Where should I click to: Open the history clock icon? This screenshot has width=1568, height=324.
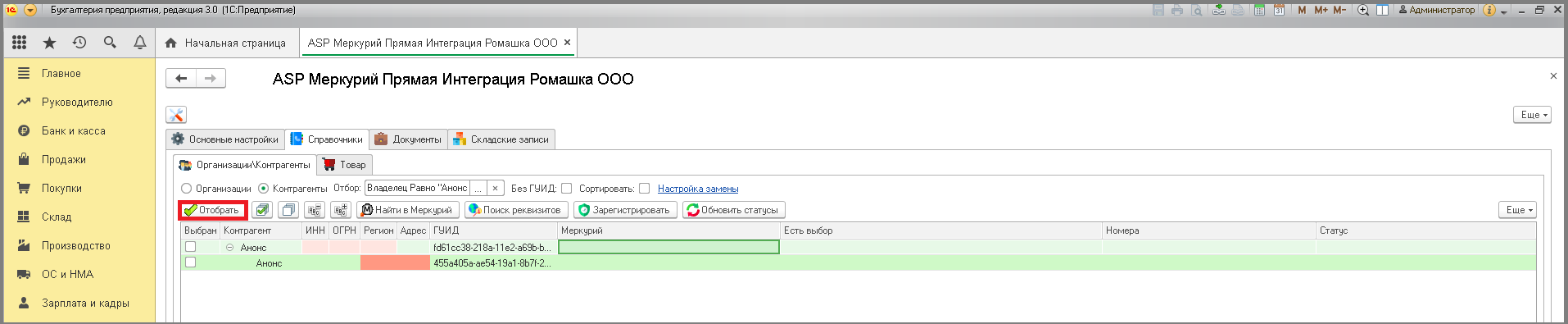pyautogui.click(x=79, y=43)
